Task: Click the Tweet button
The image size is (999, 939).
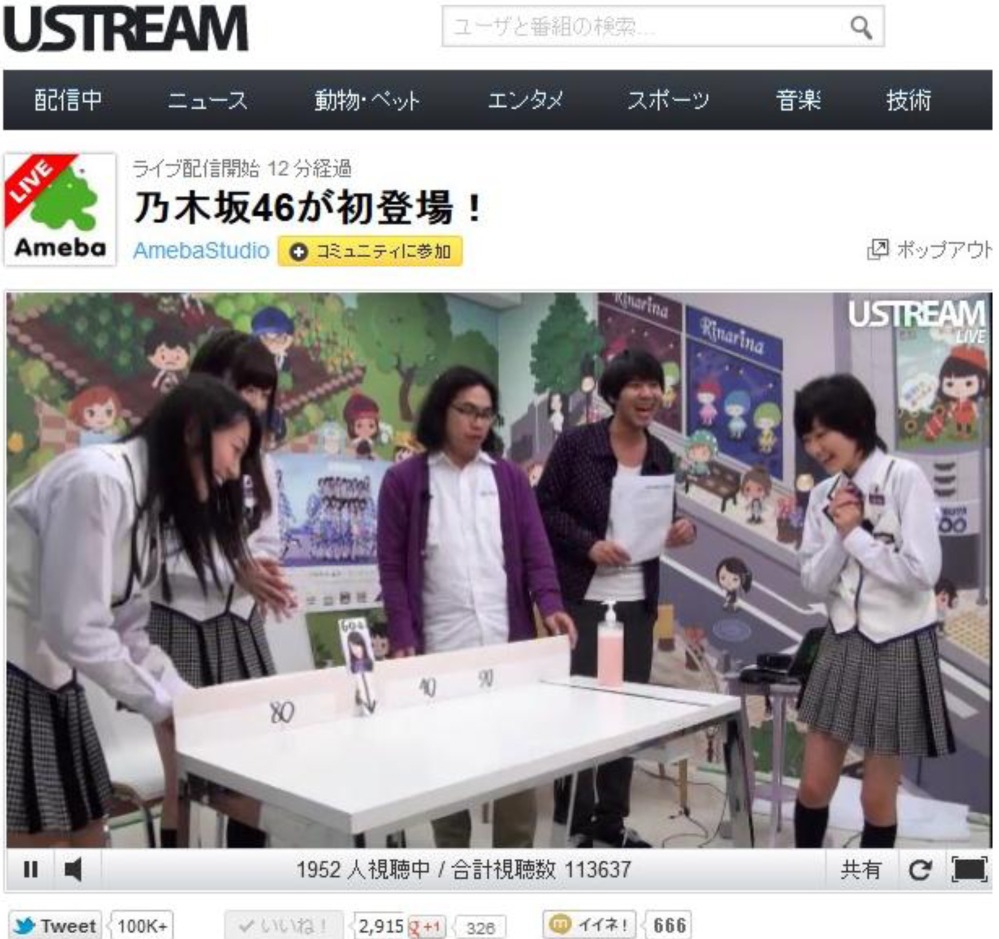Action: point(57,925)
